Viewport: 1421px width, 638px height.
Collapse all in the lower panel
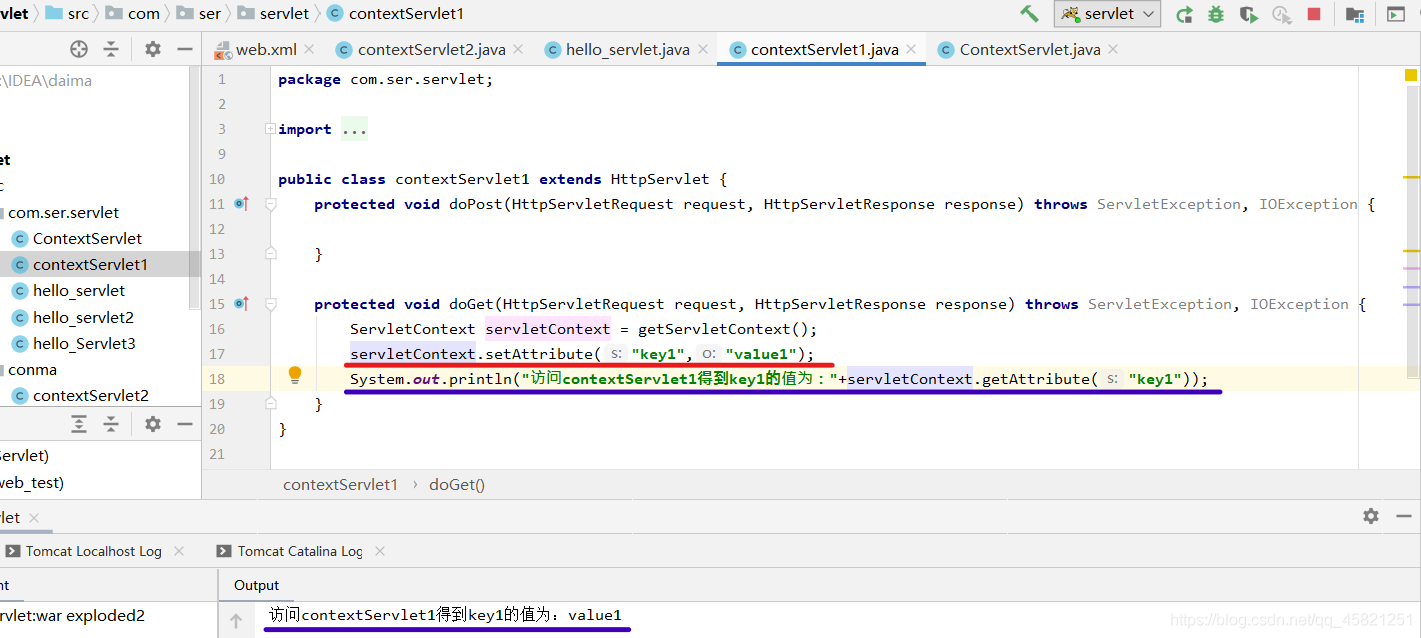(111, 424)
